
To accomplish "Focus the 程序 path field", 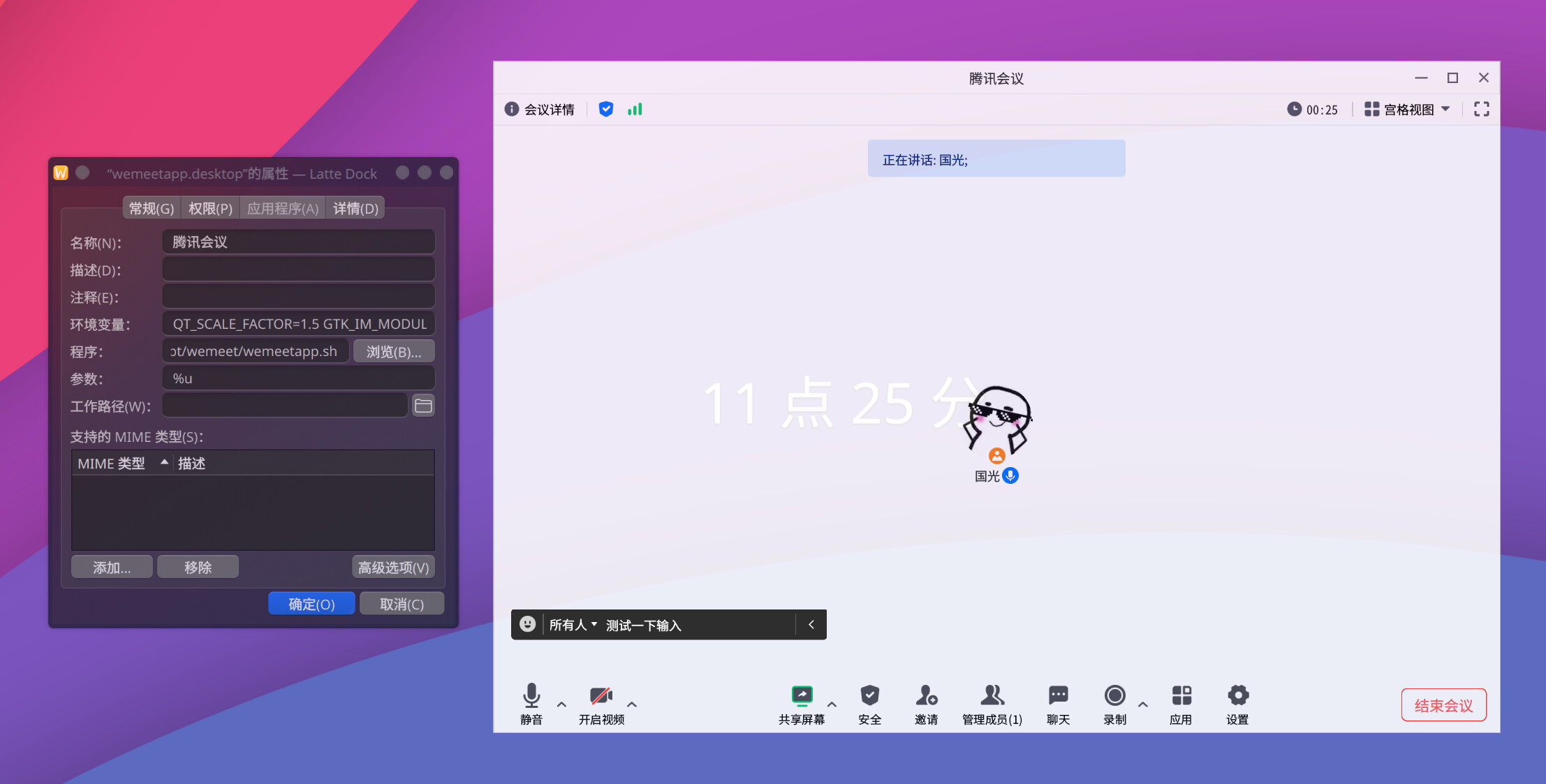I will pyautogui.click(x=256, y=350).
